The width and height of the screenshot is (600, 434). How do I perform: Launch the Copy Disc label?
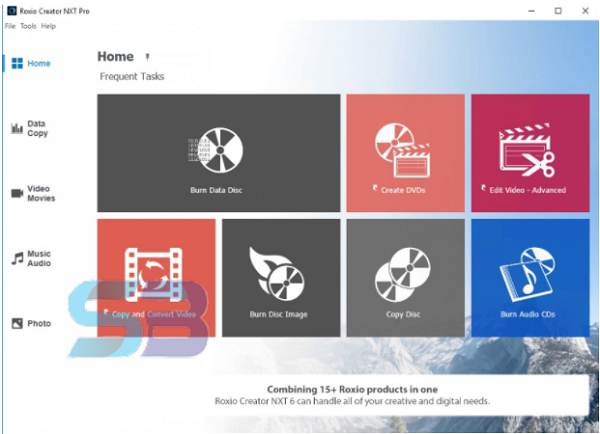403,315
